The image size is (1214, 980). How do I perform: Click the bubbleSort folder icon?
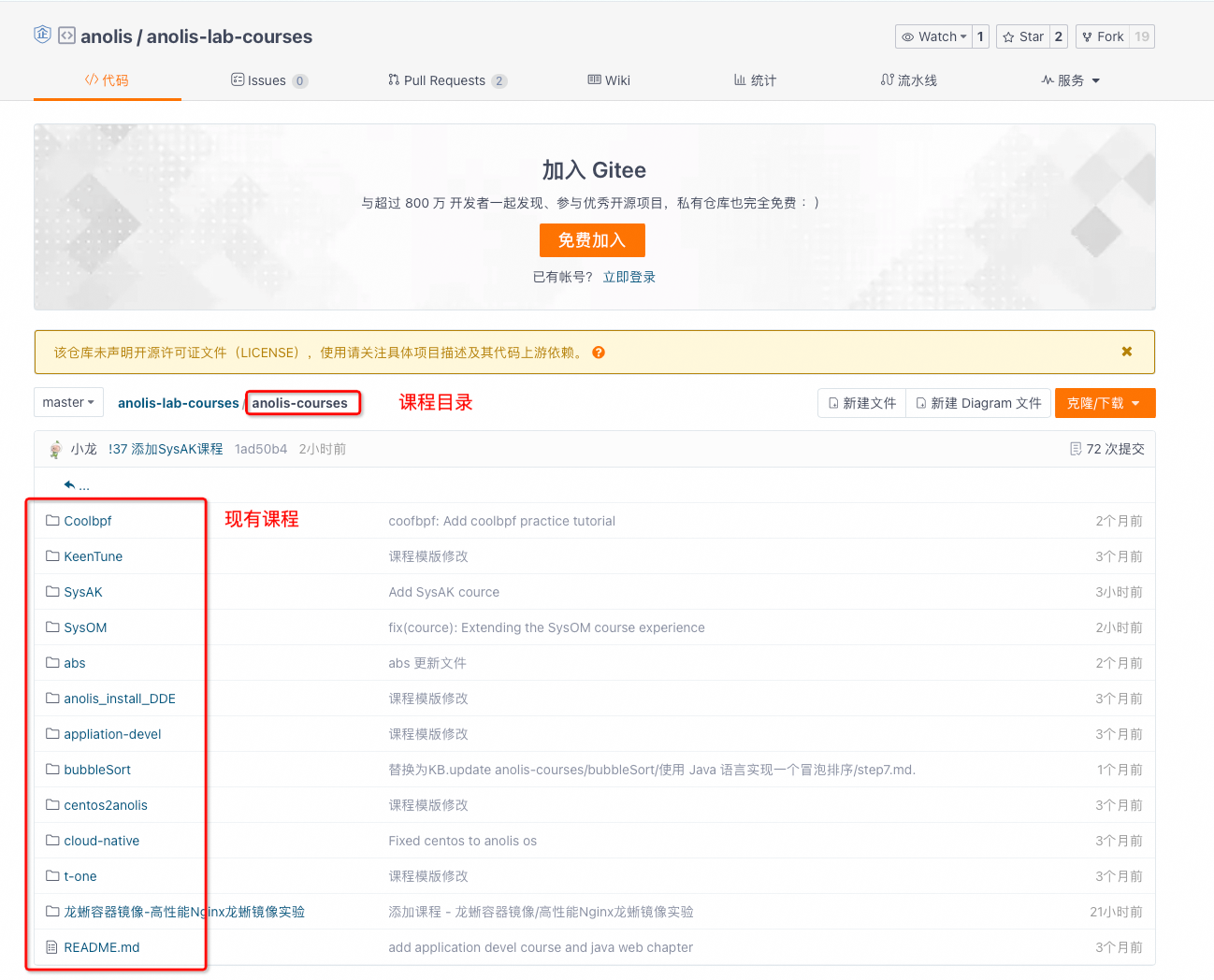coord(52,769)
